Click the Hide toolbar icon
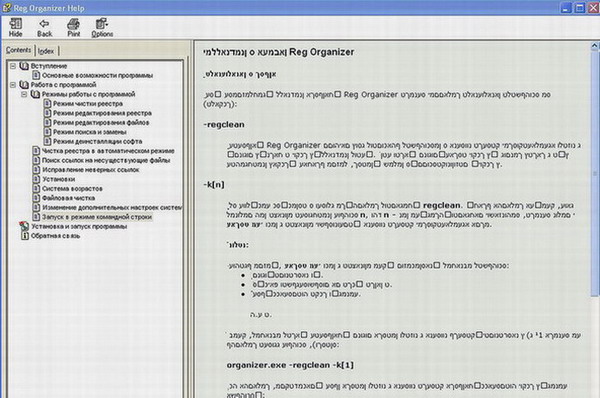This screenshot has width=600, height=398. (15, 24)
